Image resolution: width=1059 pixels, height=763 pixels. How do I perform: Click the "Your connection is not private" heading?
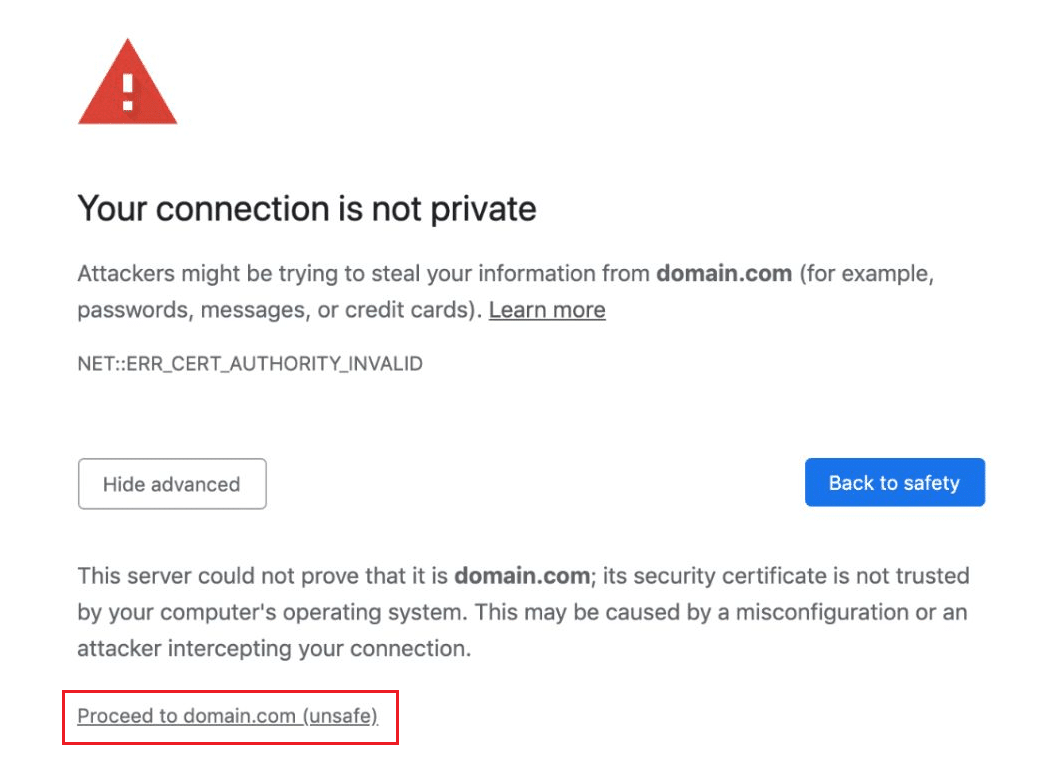(307, 209)
